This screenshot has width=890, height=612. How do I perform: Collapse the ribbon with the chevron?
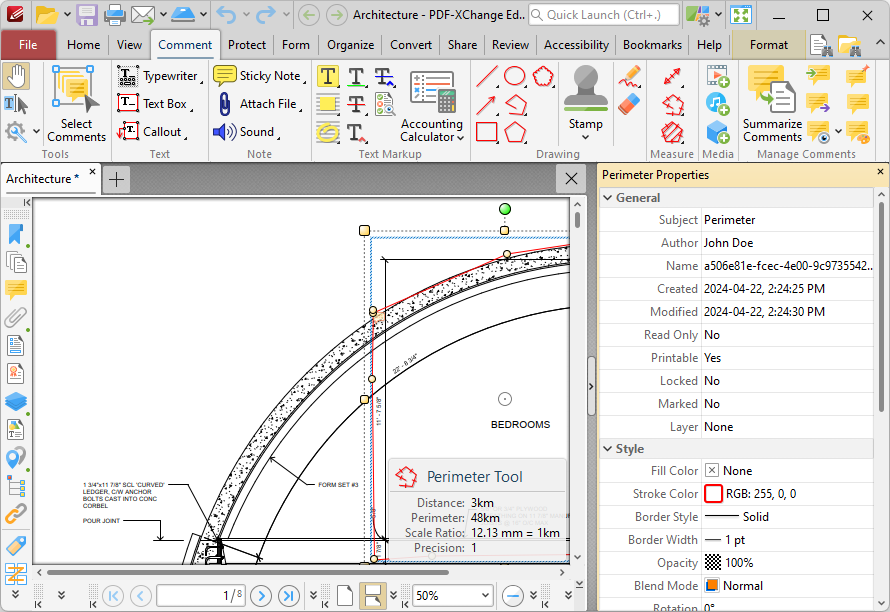pyautogui.click(x=880, y=43)
